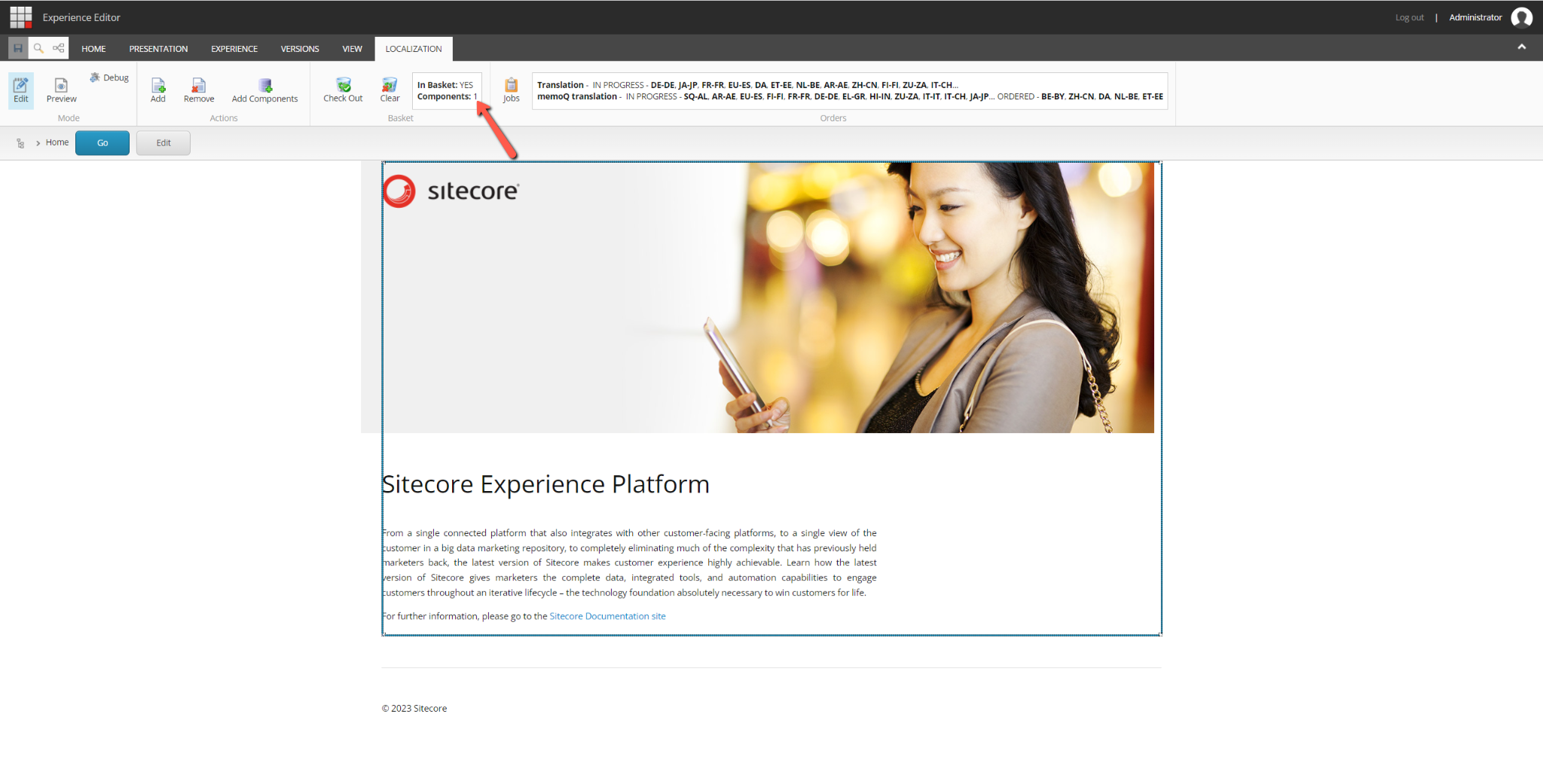The width and height of the screenshot is (1543, 784).
Task: Click the Home breadcrumb item
Action: click(x=57, y=142)
